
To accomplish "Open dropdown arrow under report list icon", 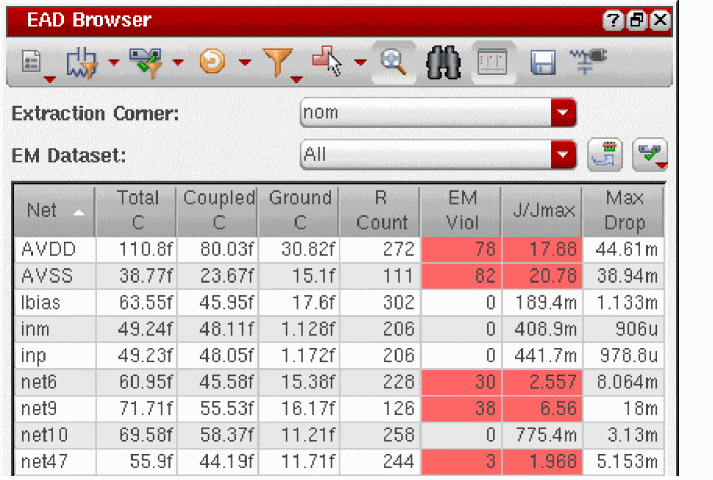I will [50, 80].
